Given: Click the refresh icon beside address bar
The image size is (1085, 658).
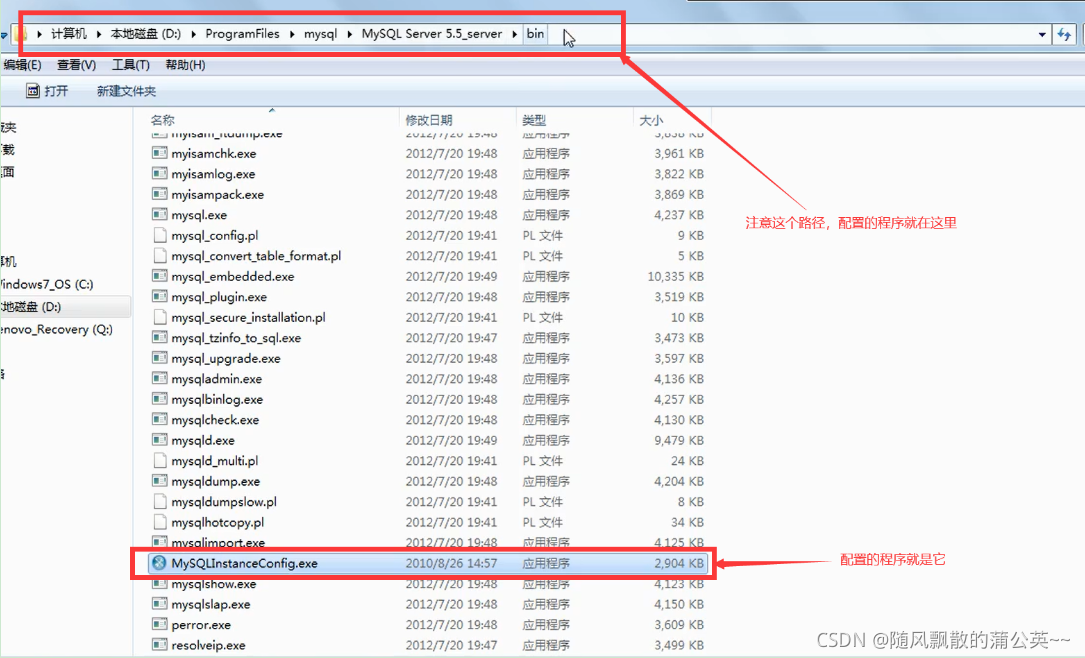Looking at the screenshot, I should point(1064,34).
